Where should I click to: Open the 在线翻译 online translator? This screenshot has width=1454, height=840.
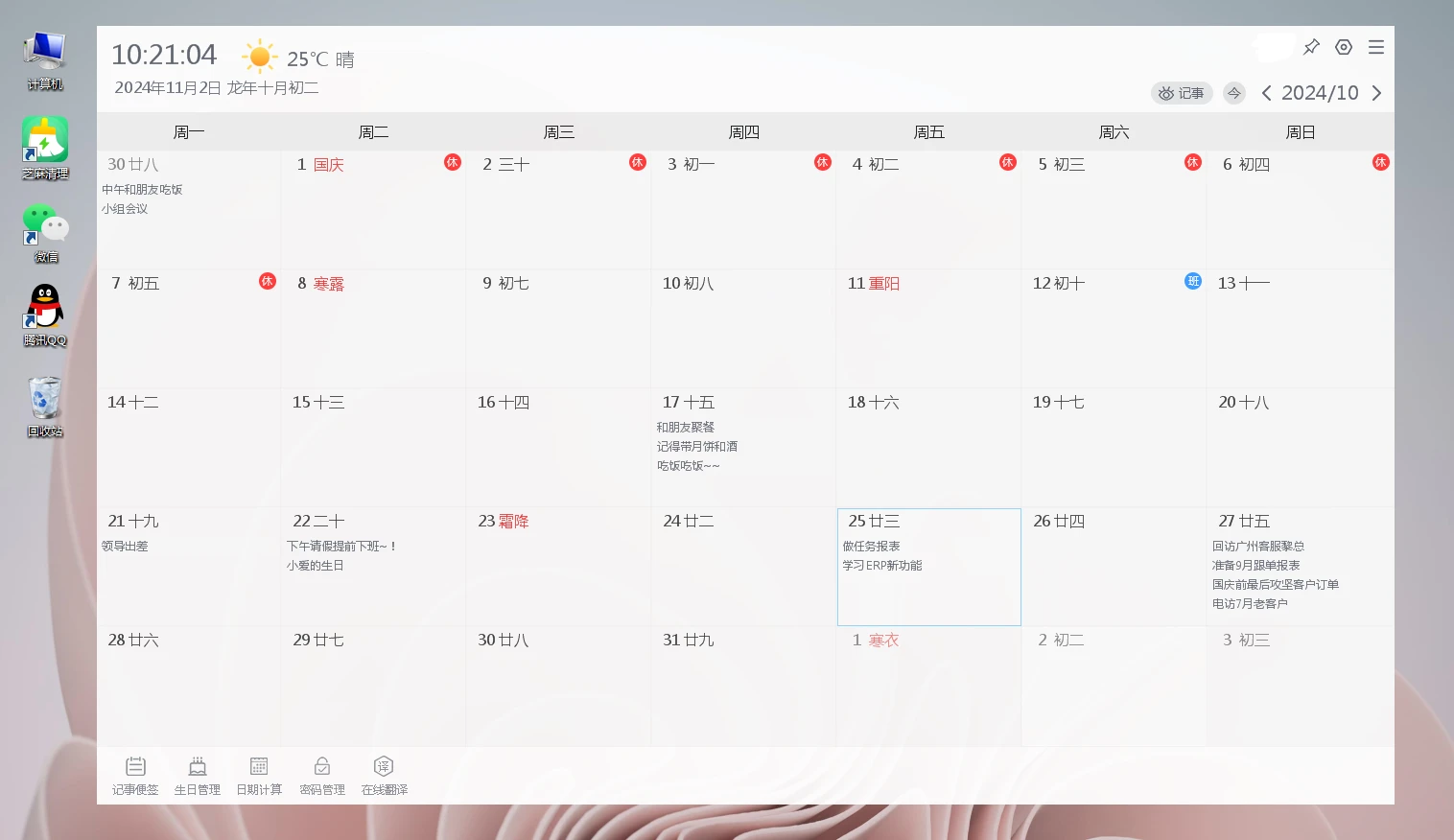click(384, 776)
